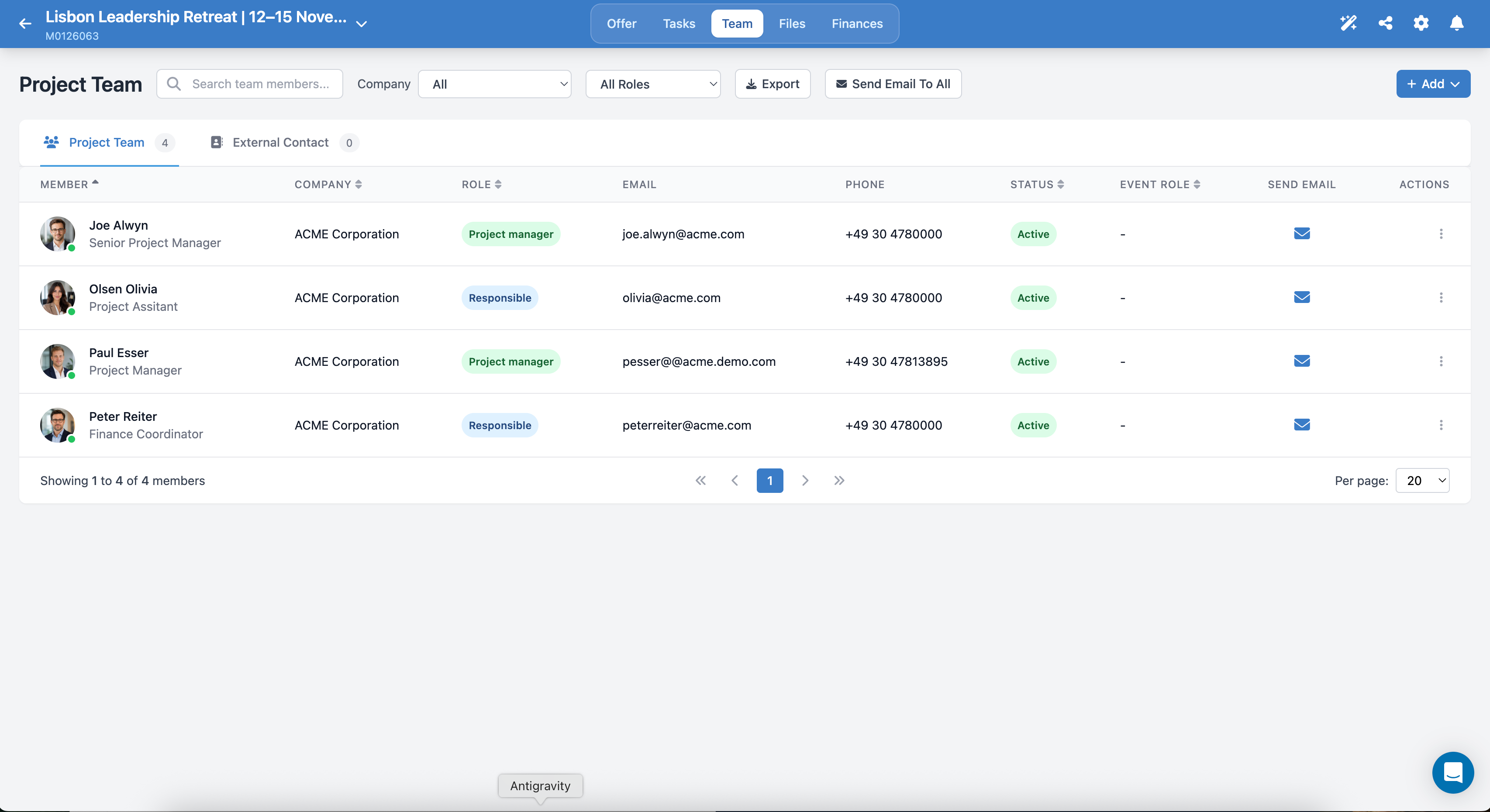Open the chat support bubble
Screen dimensions: 1490x812
point(1452,772)
